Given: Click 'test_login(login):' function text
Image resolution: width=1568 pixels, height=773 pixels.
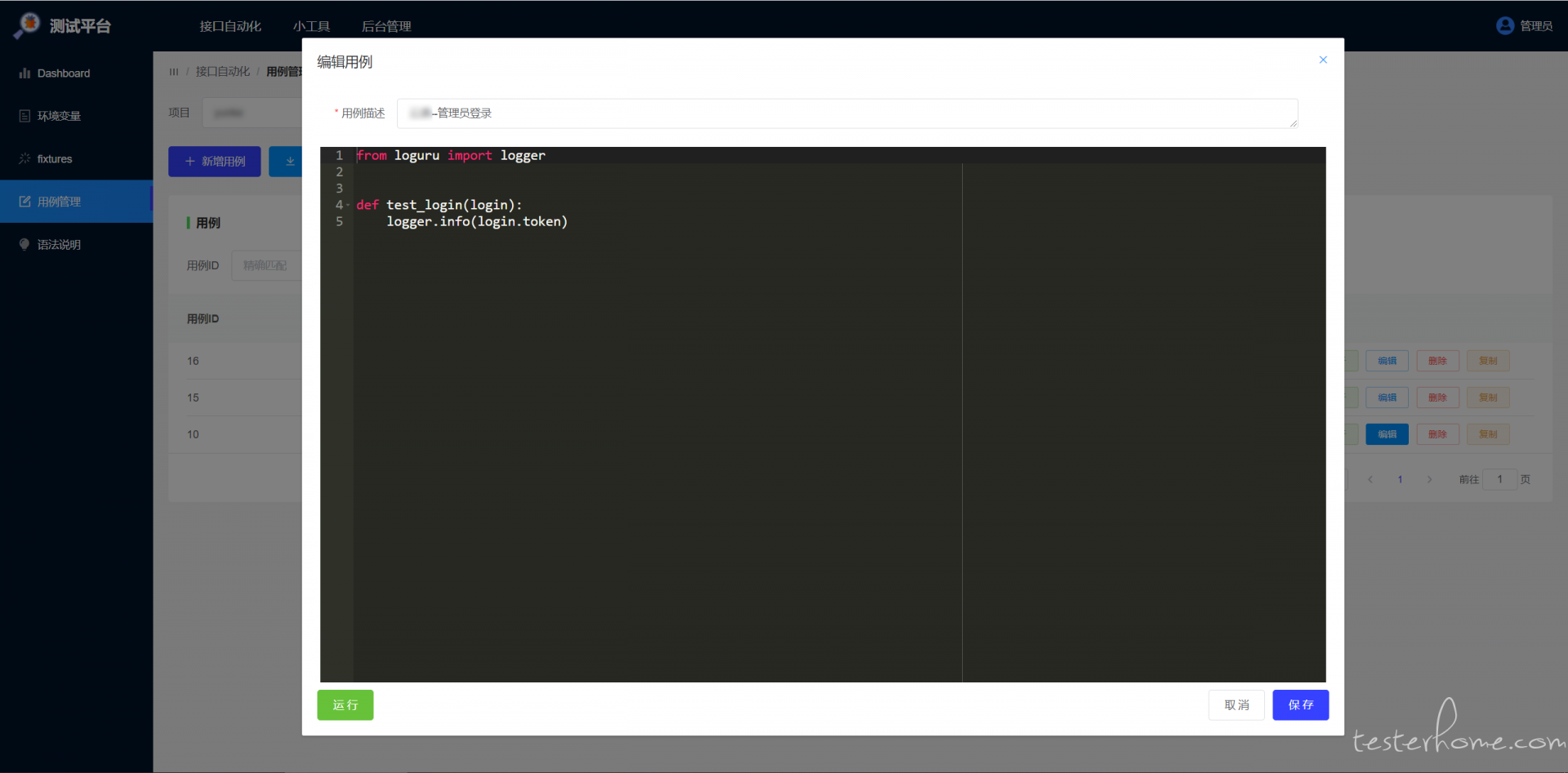Looking at the screenshot, I should click(454, 205).
